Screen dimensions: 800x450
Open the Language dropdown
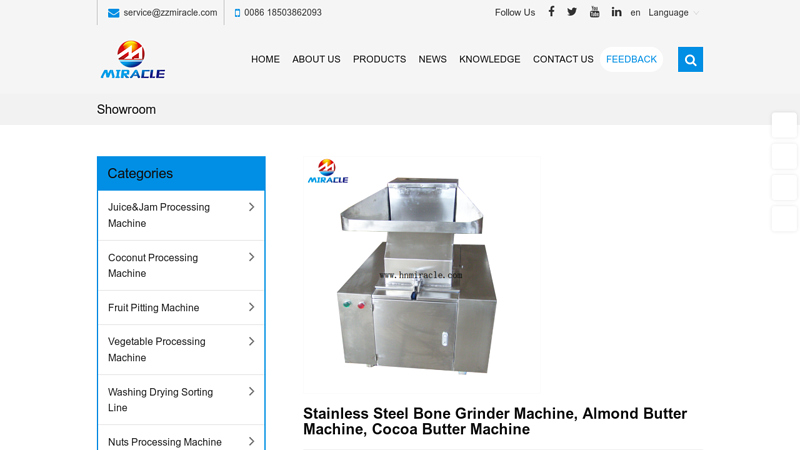pyautogui.click(x=673, y=13)
